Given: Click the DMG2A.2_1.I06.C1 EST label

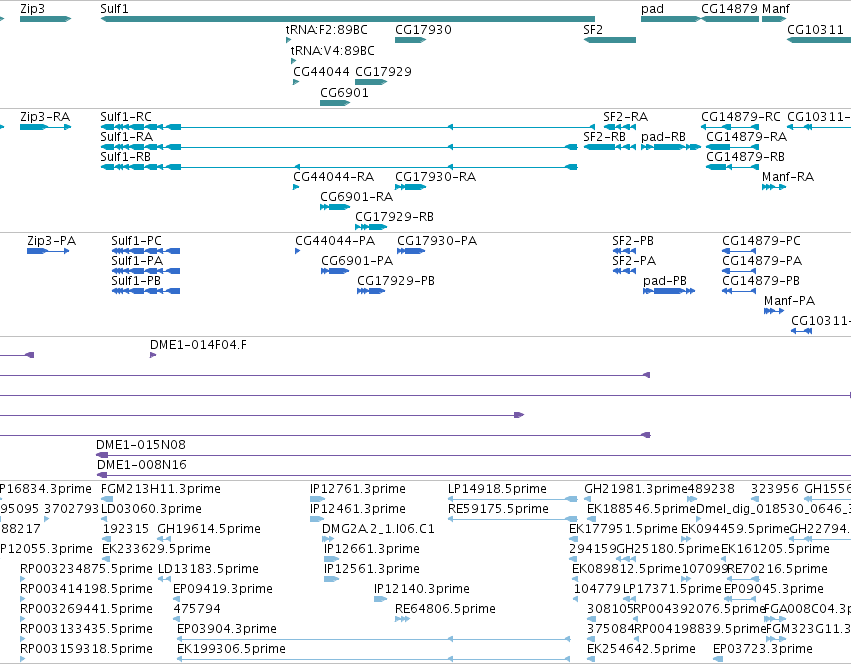Looking at the screenshot, I should [378, 529].
